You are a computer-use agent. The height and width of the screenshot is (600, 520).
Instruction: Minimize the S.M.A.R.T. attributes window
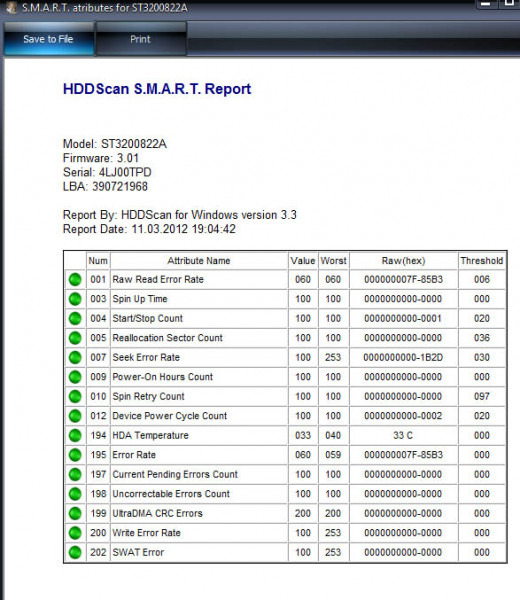486,4
